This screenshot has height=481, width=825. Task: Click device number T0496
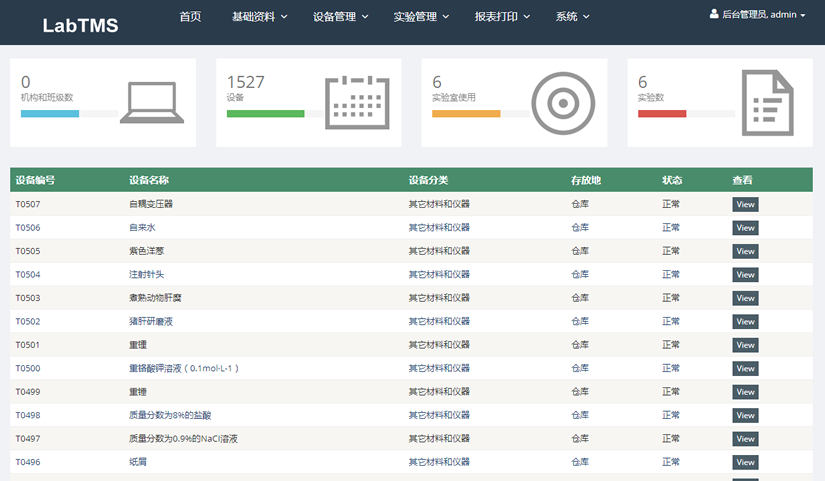coord(28,462)
